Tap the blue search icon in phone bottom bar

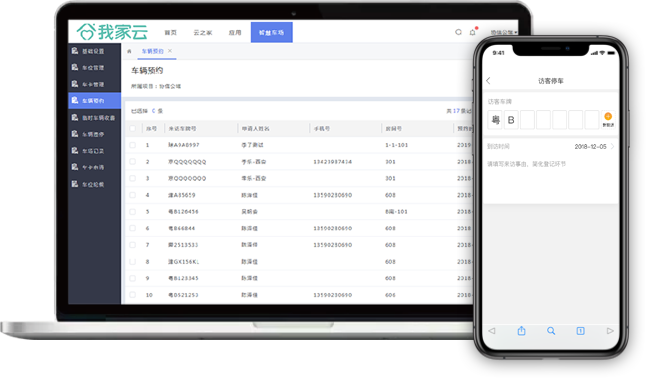click(551, 331)
